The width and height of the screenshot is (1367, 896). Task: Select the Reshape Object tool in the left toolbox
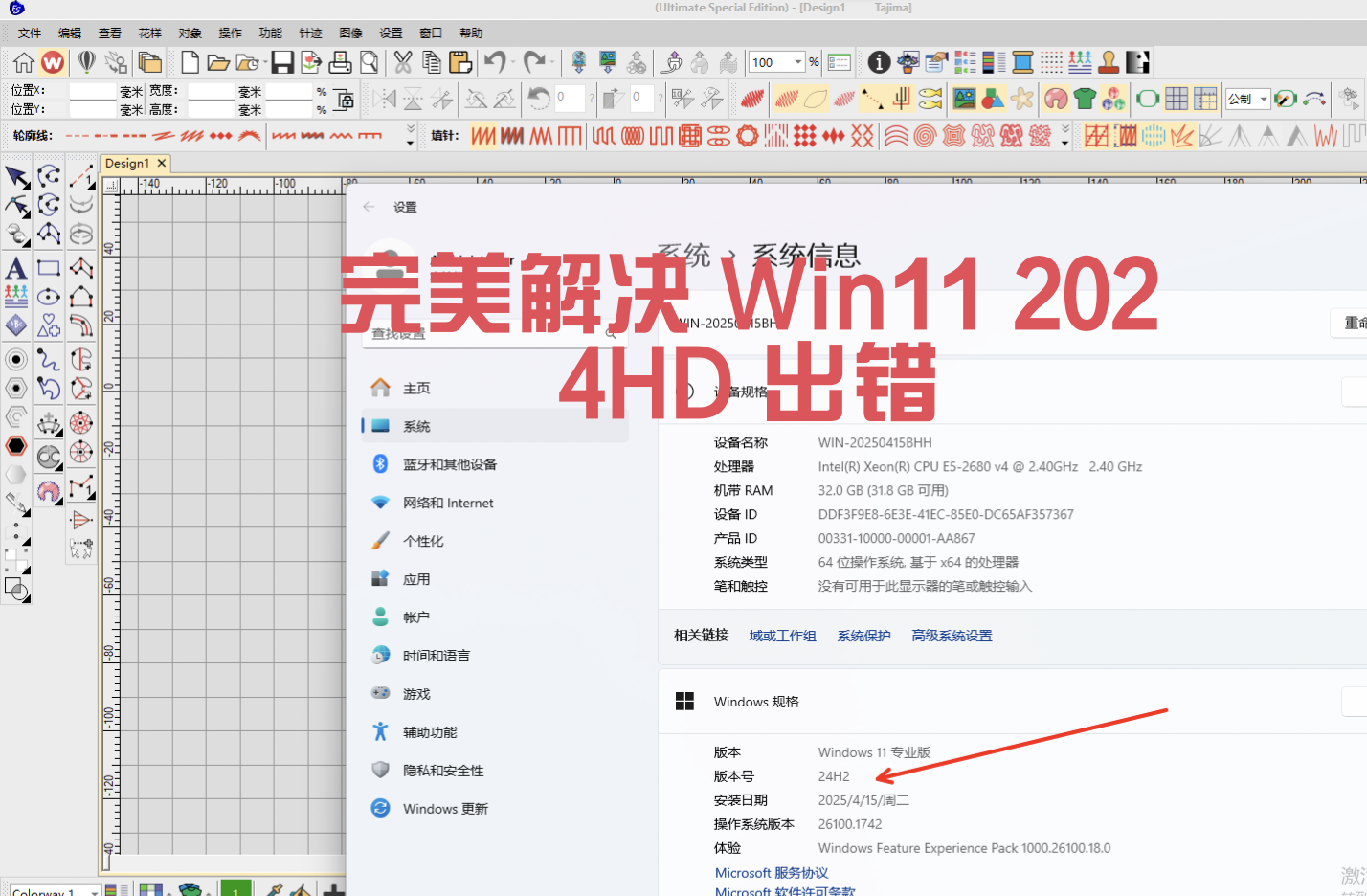[17, 206]
